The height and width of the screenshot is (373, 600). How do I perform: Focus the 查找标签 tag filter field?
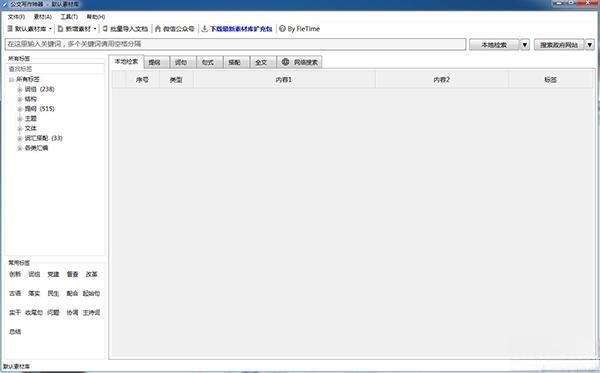coord(56,69)
